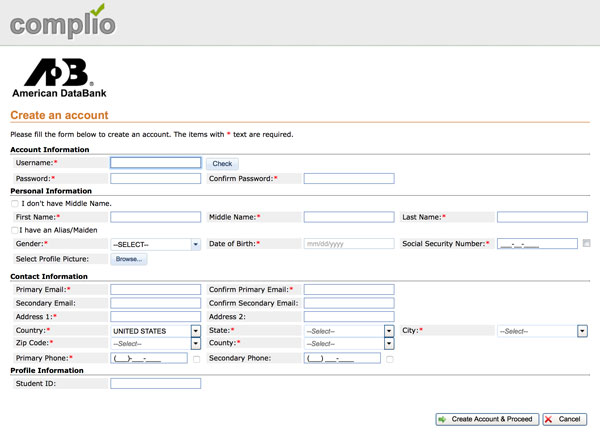Screen dimensions: 600x432
Task: Expand the City dropdown
Action: tap(581, 331)
